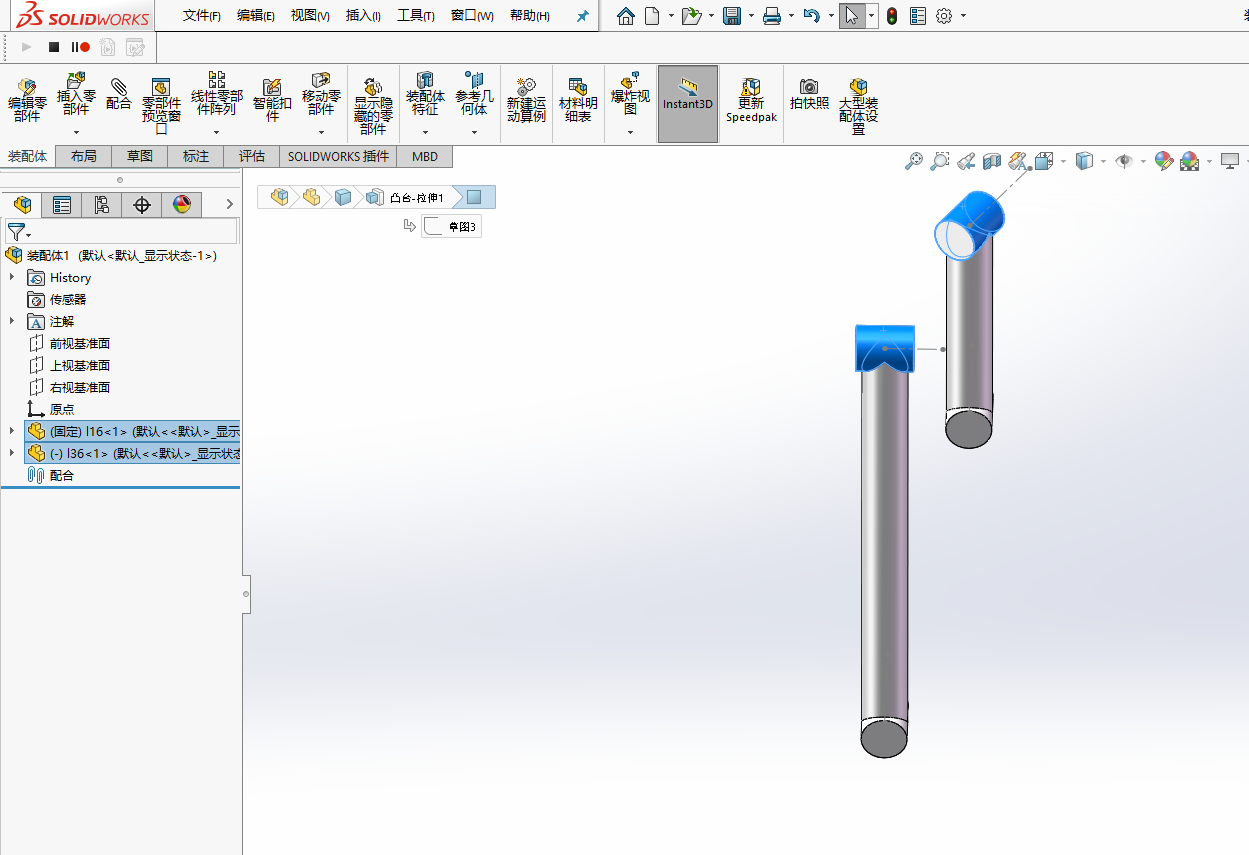Take a snapshot with 拍快照
The image size is (1249, 855).
809,95
